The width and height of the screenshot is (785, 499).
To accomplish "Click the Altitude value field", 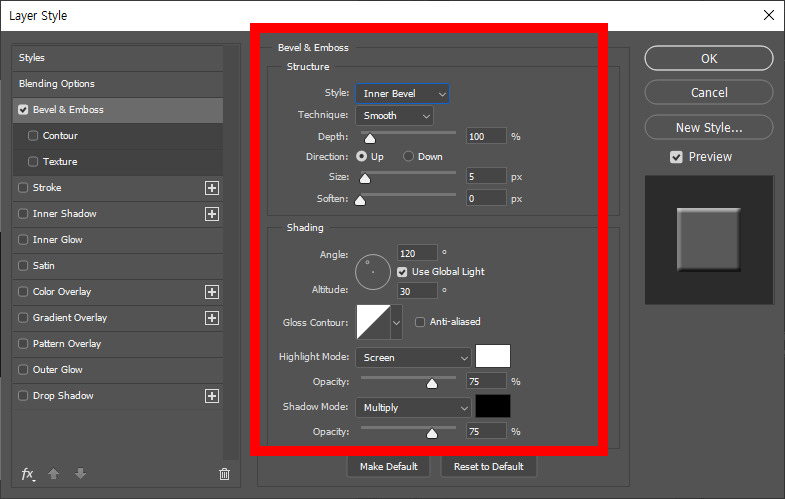I will [x=417, y=291].
